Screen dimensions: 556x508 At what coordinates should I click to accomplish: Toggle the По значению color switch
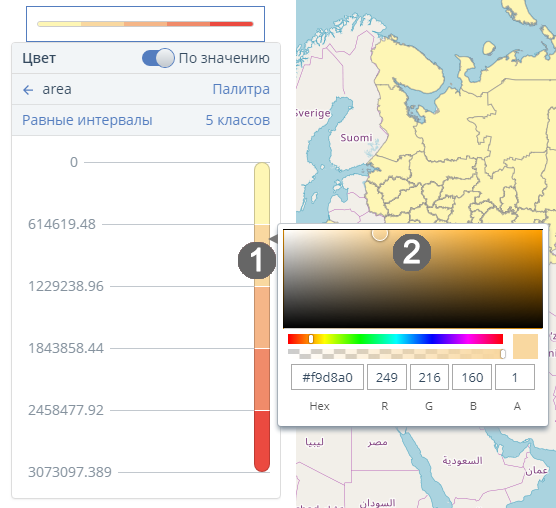[158, 58]
